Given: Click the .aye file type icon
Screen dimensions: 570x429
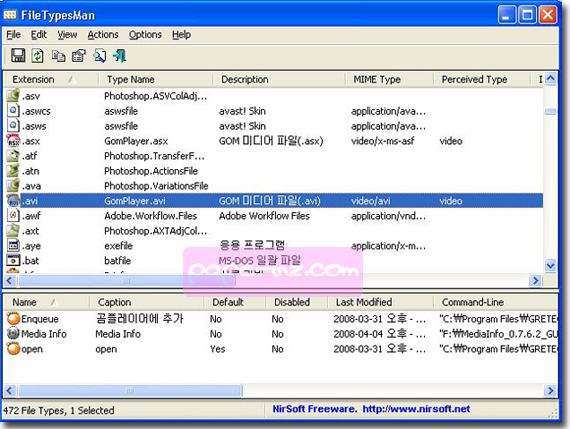Looking at the screenshot, I should coord(13,245).
